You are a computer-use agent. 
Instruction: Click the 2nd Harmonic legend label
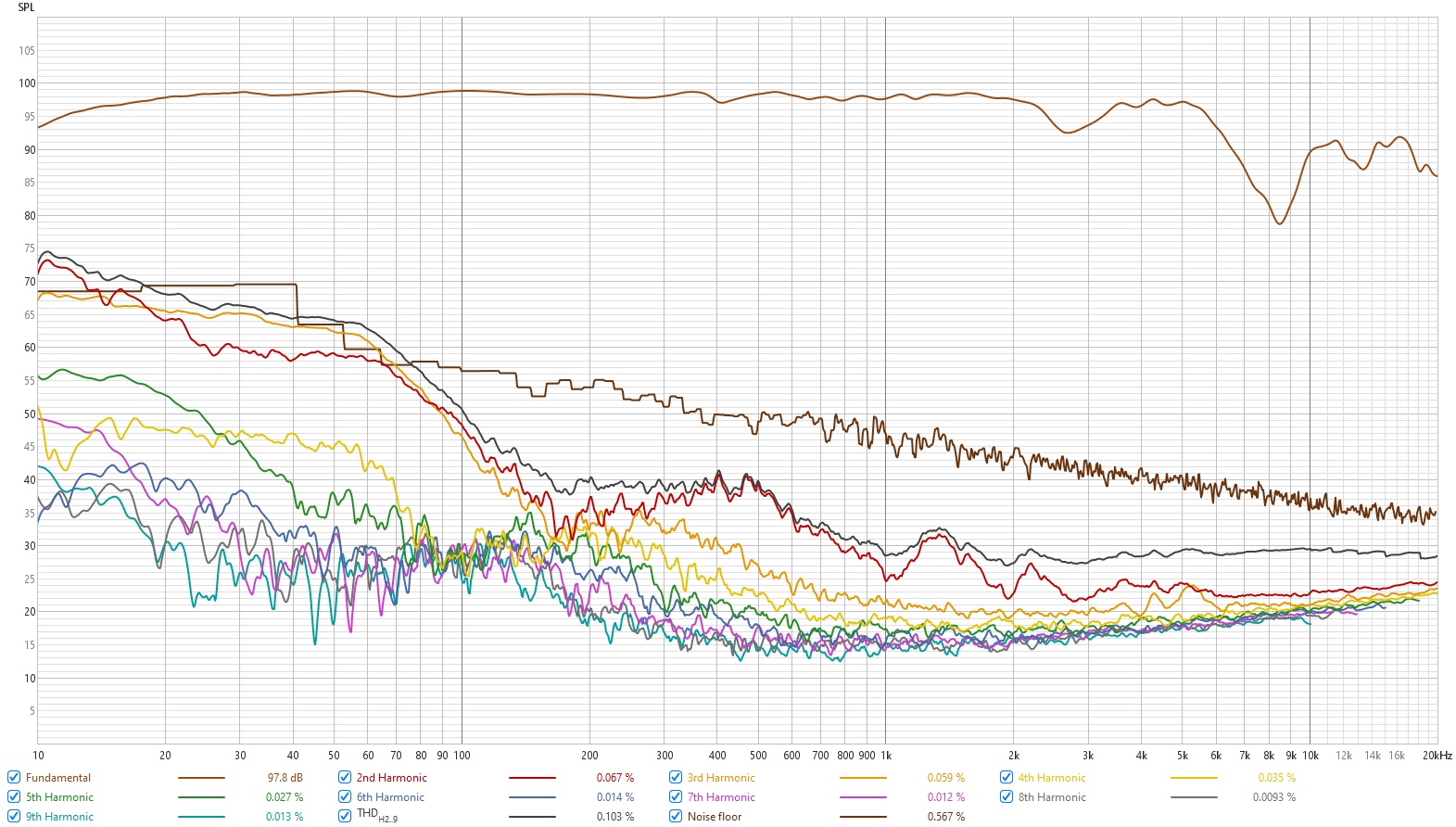(x=392, y=778)
